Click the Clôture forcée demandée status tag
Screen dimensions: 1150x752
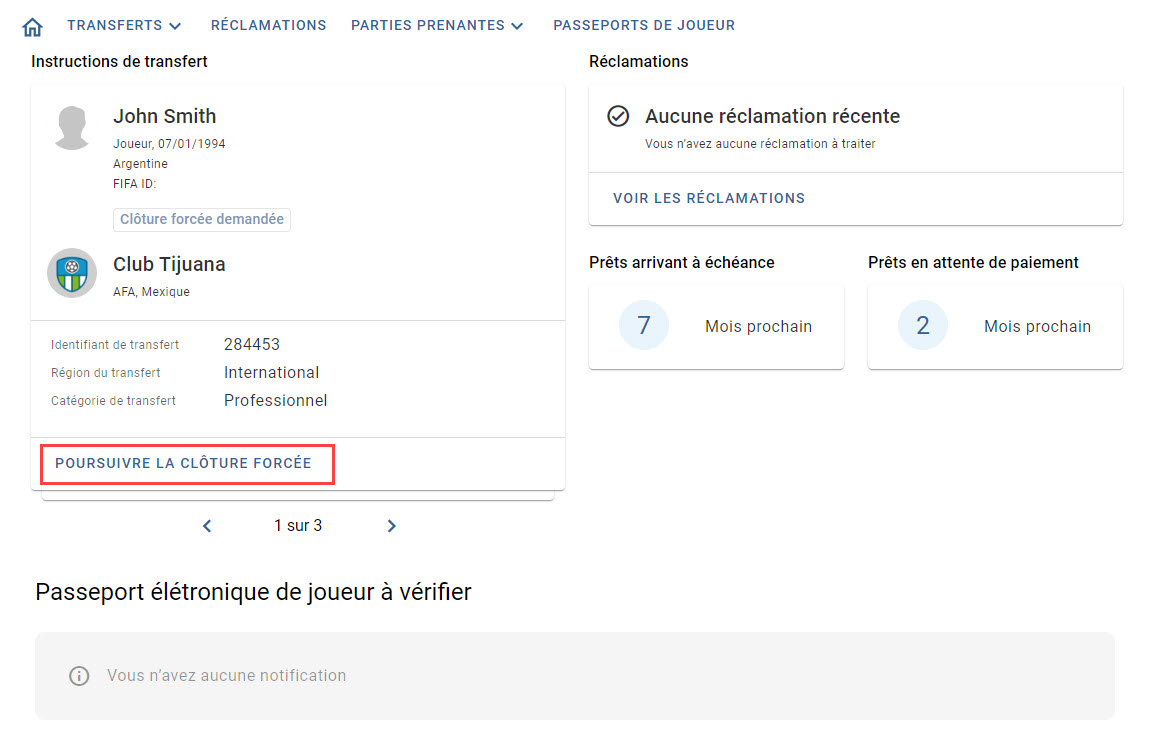[202, 219]
